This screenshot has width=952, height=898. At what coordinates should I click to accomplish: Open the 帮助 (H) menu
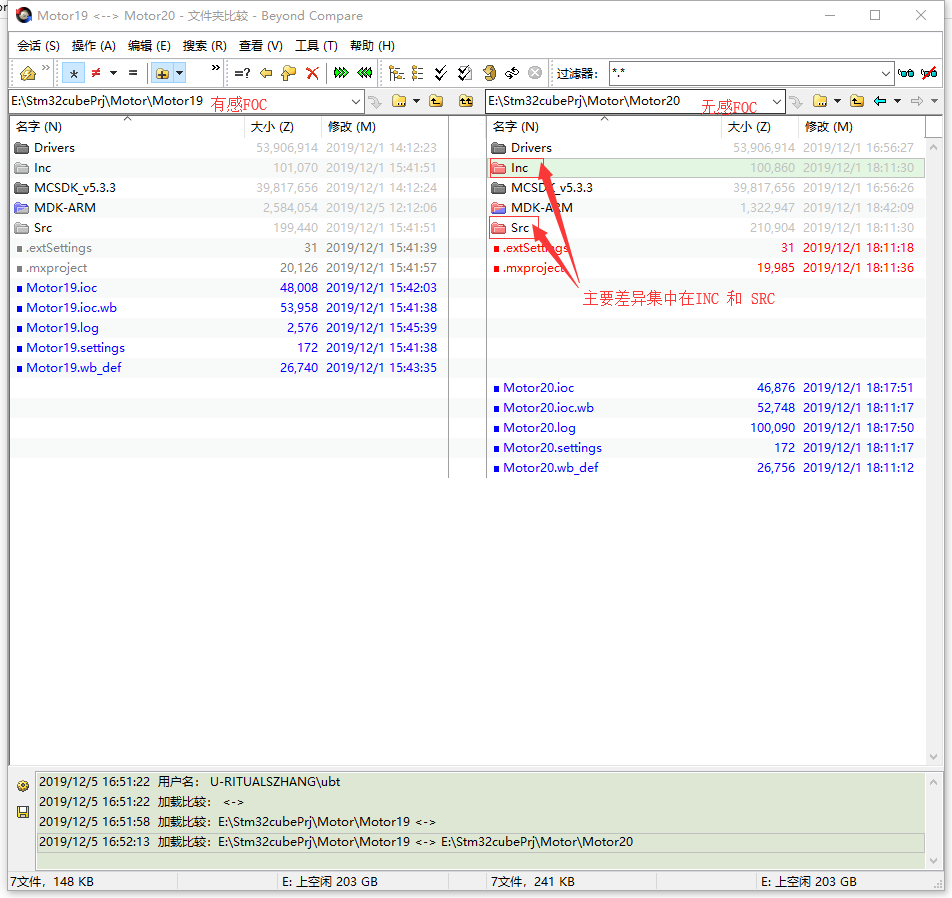click(x=372, y=46)
